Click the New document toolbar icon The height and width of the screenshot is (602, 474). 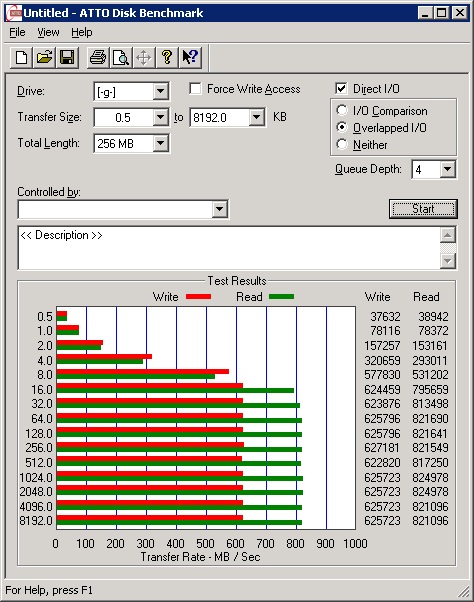[21, 58]
